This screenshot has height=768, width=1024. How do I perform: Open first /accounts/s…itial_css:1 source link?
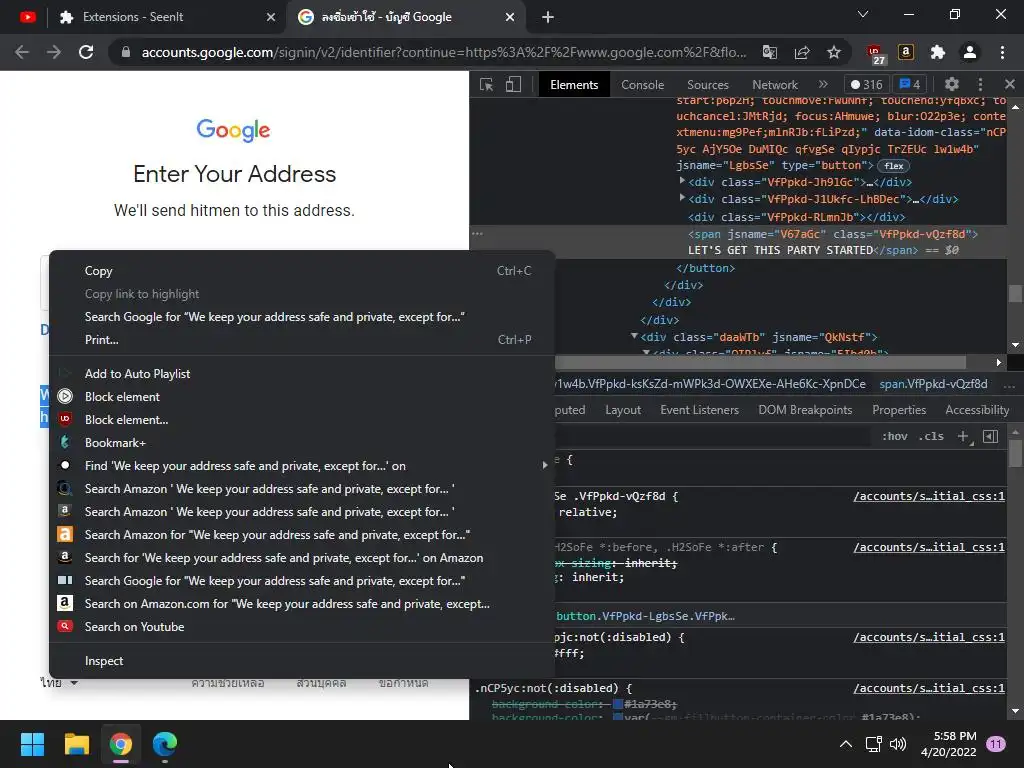click(929, 496)
